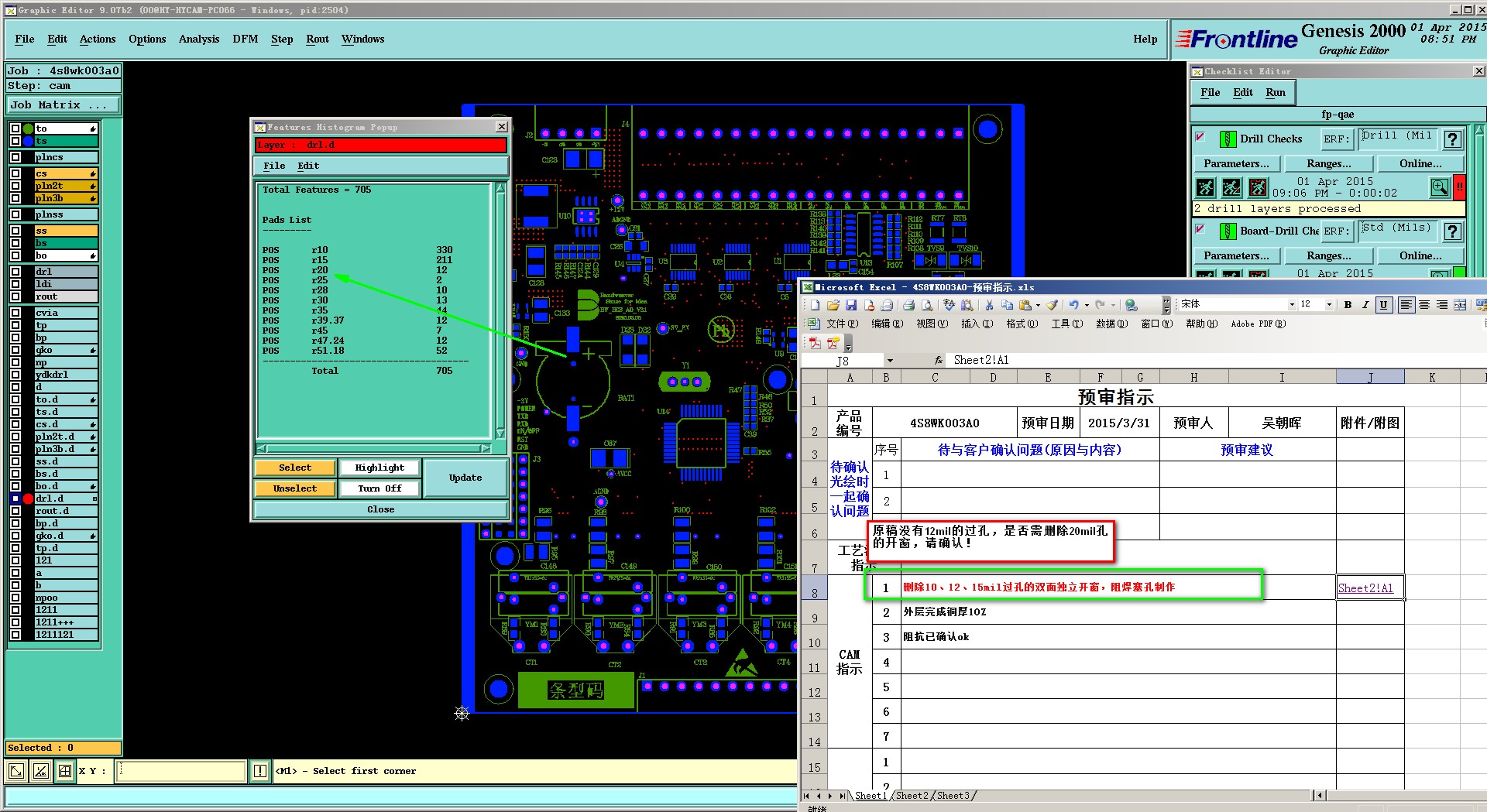Click the Highlight button
Viewport: 1487px width, 812px height.
[x=379, y=468]
